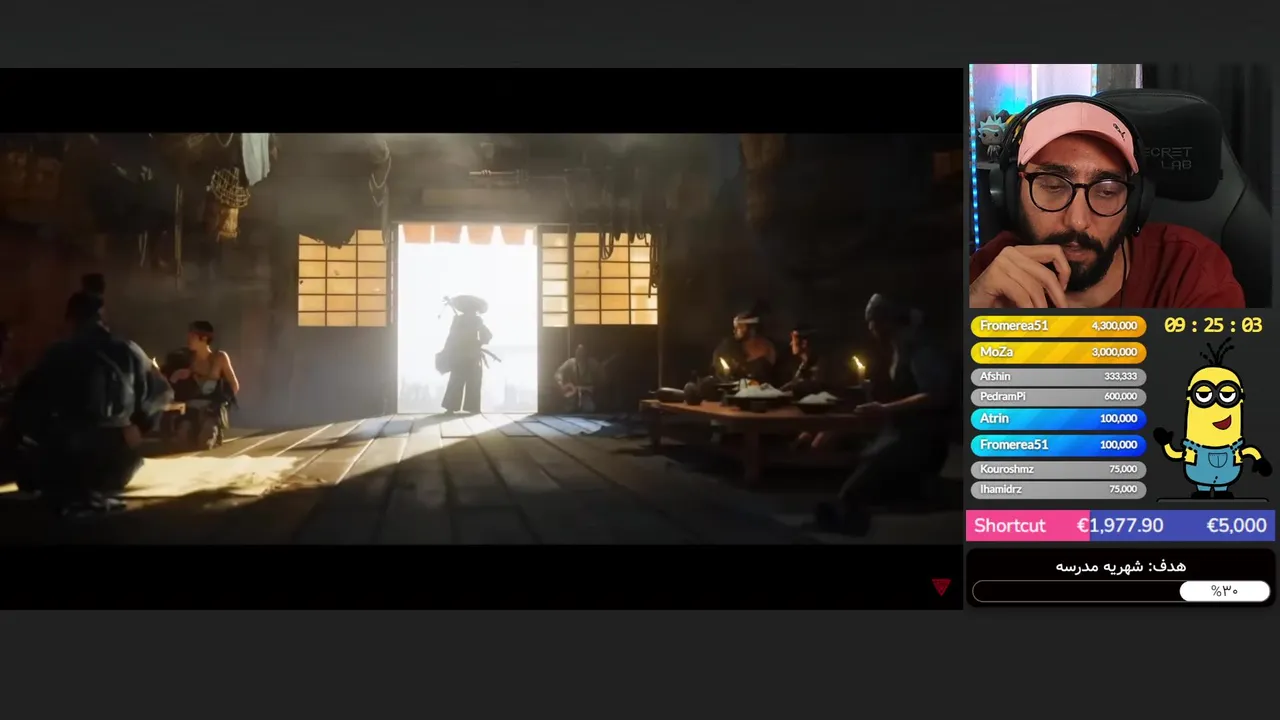Click the 4,300,000 donation amount

point(1114,326)
